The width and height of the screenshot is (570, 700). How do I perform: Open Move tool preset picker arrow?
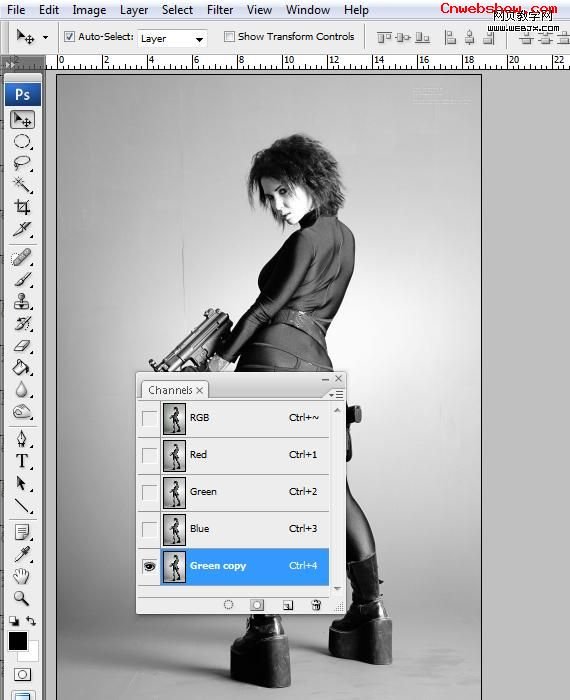(x=45, y=38)
